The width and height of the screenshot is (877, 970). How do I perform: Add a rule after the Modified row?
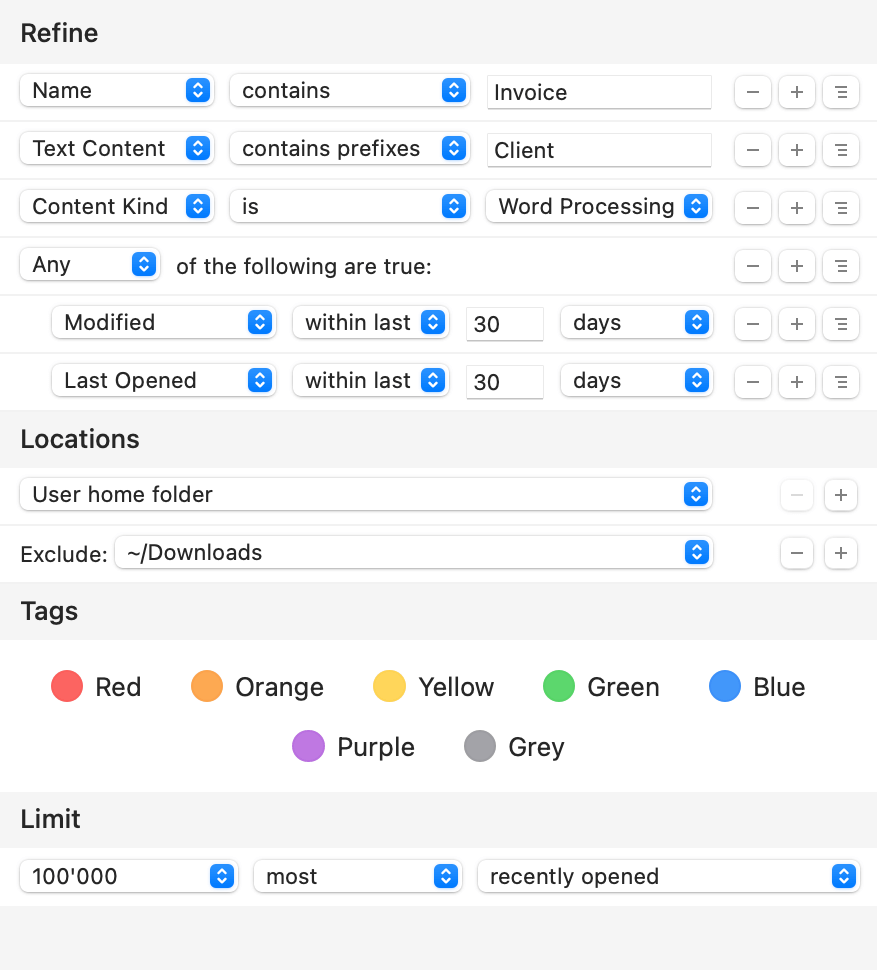pyautogui.click(x=796, y=324)
